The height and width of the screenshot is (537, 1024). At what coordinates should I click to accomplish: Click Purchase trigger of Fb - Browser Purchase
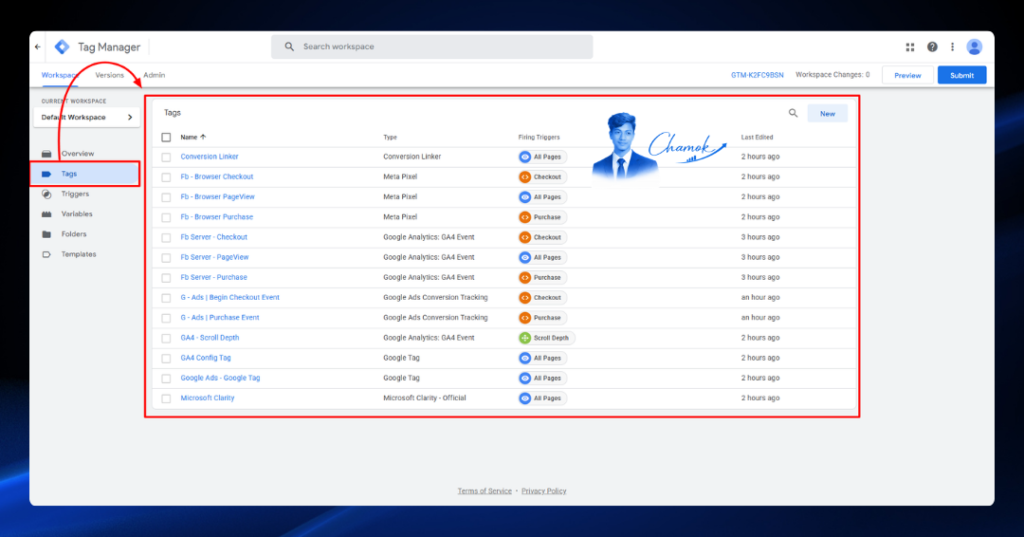click(x=541, y=217)
